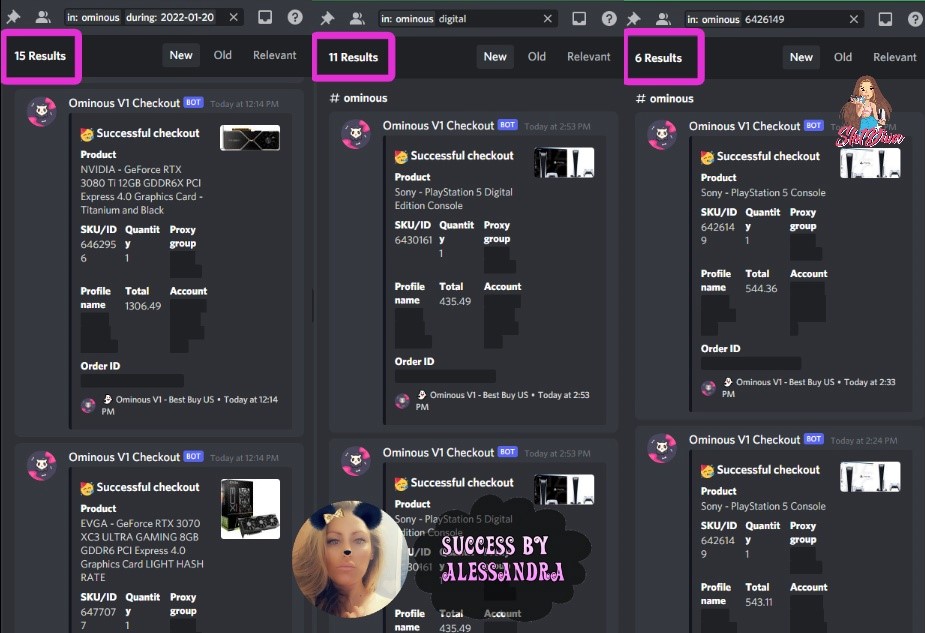Open help icon in the right panel
The width and height of the screenshot is (925, 633).
coord(915,19)
